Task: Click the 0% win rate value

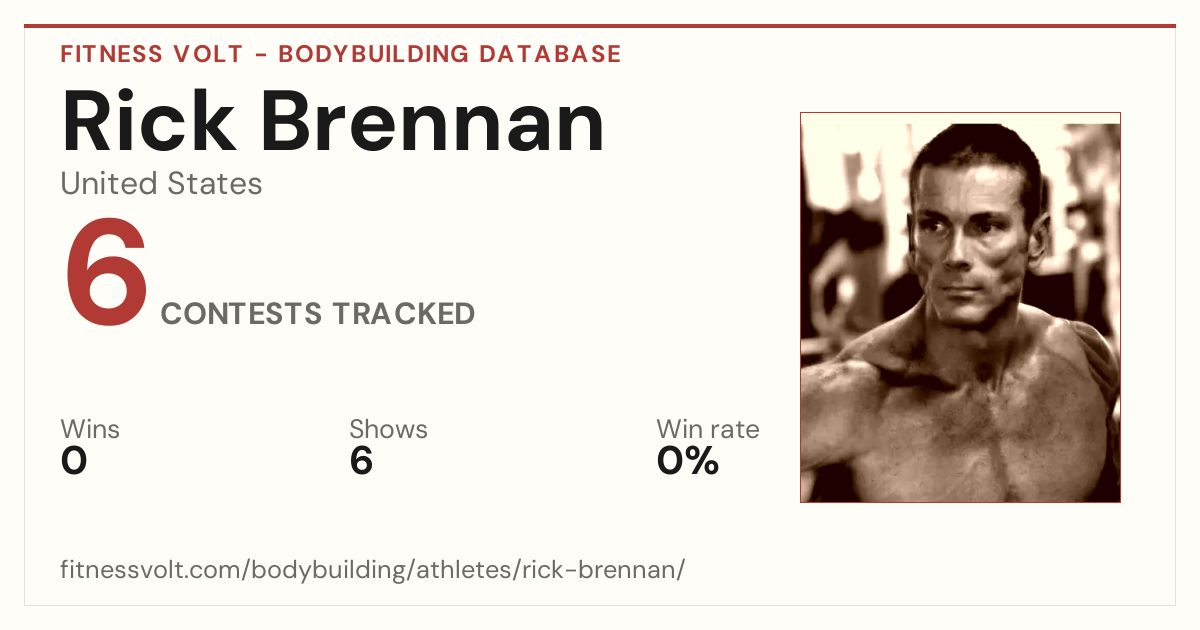Action: [688, 461]
